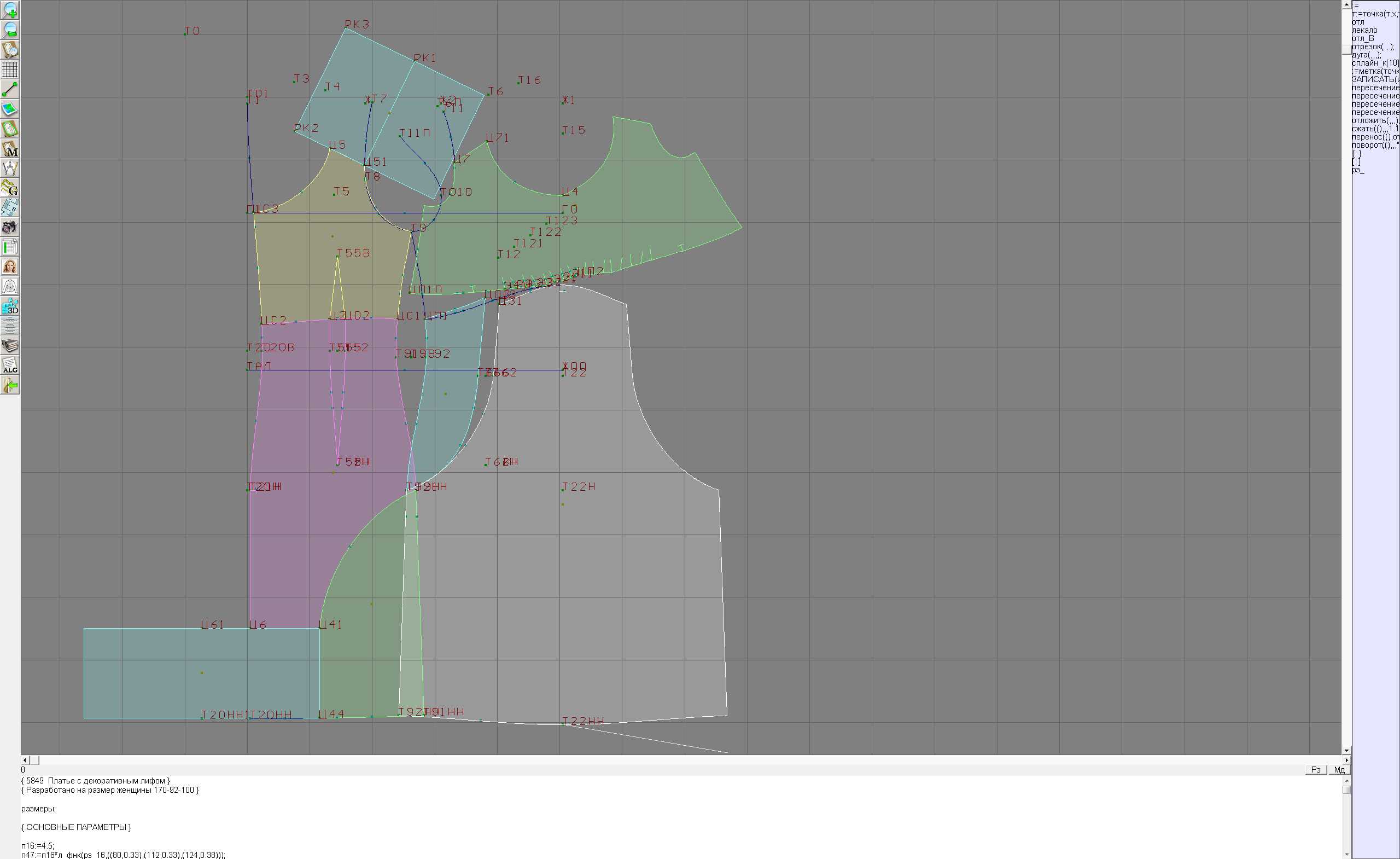Open the compass and ruler tool
The width and height of the screenshot is (1400, 859).
10,169
